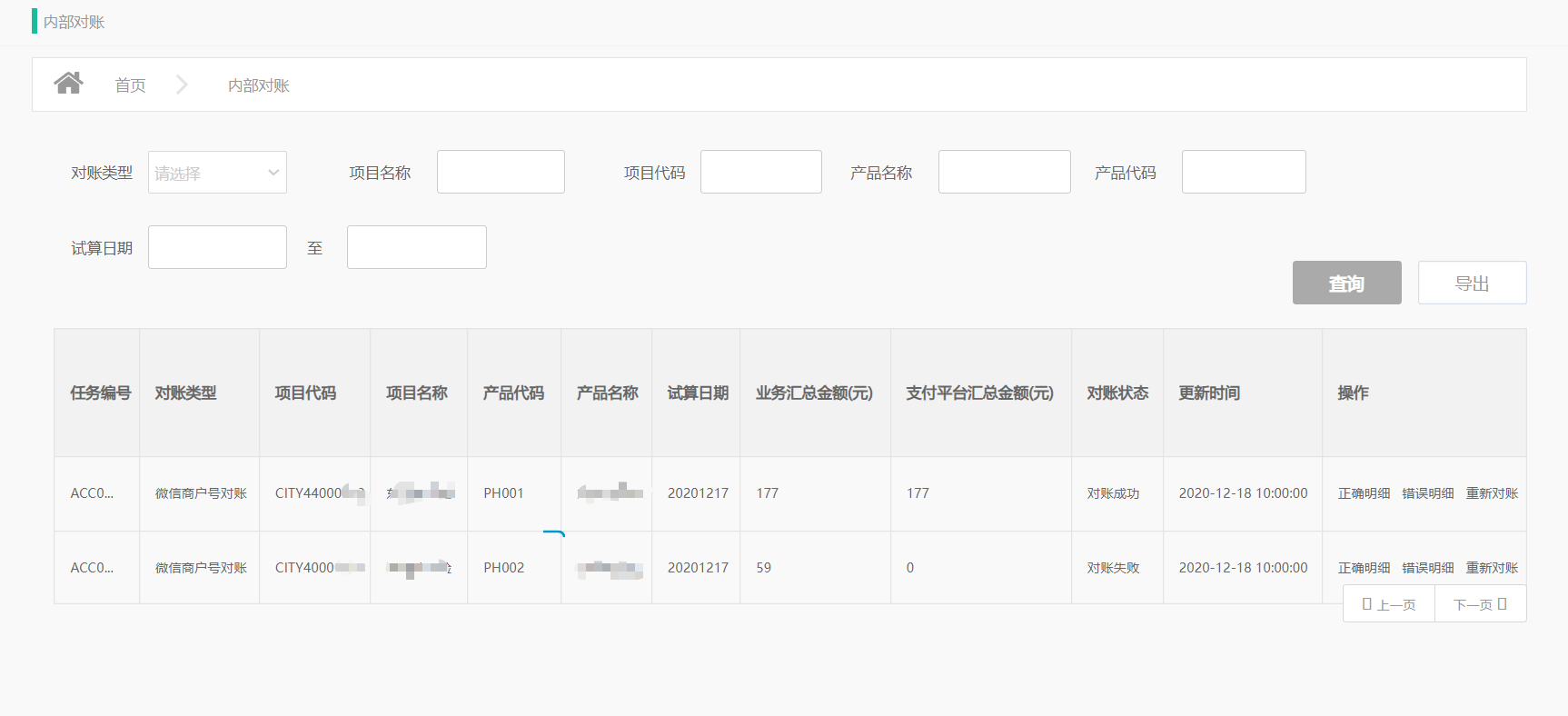Click the 产品名称 column header

(608, 393)
